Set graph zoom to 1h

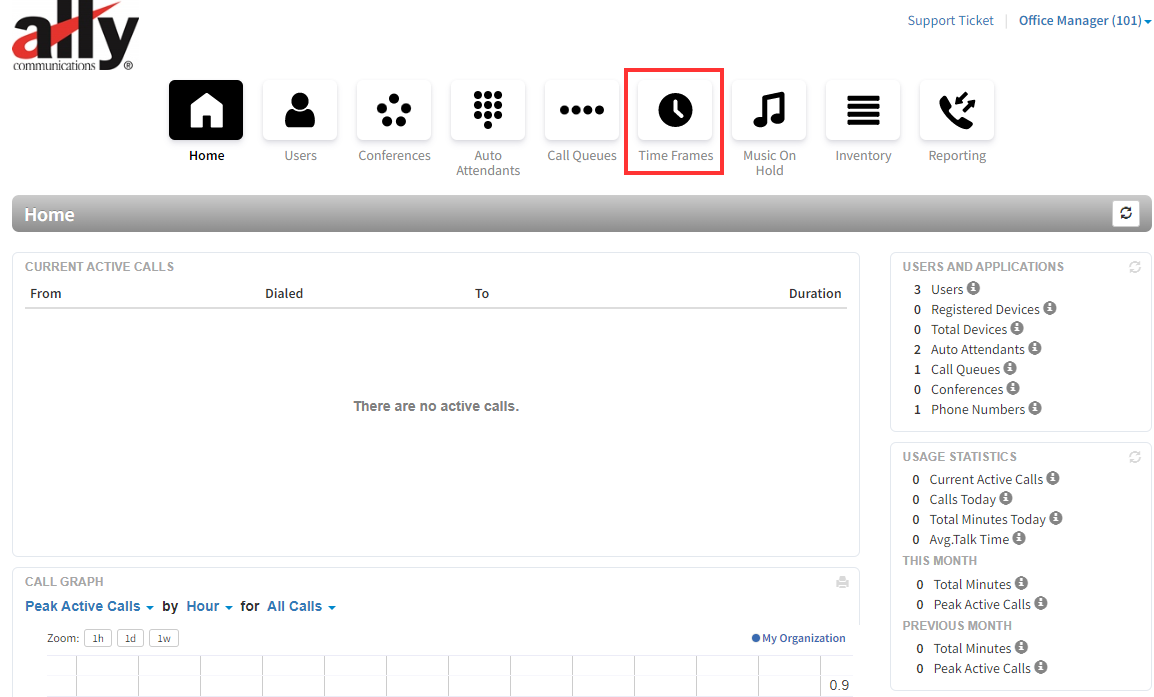tap(98, 638)
